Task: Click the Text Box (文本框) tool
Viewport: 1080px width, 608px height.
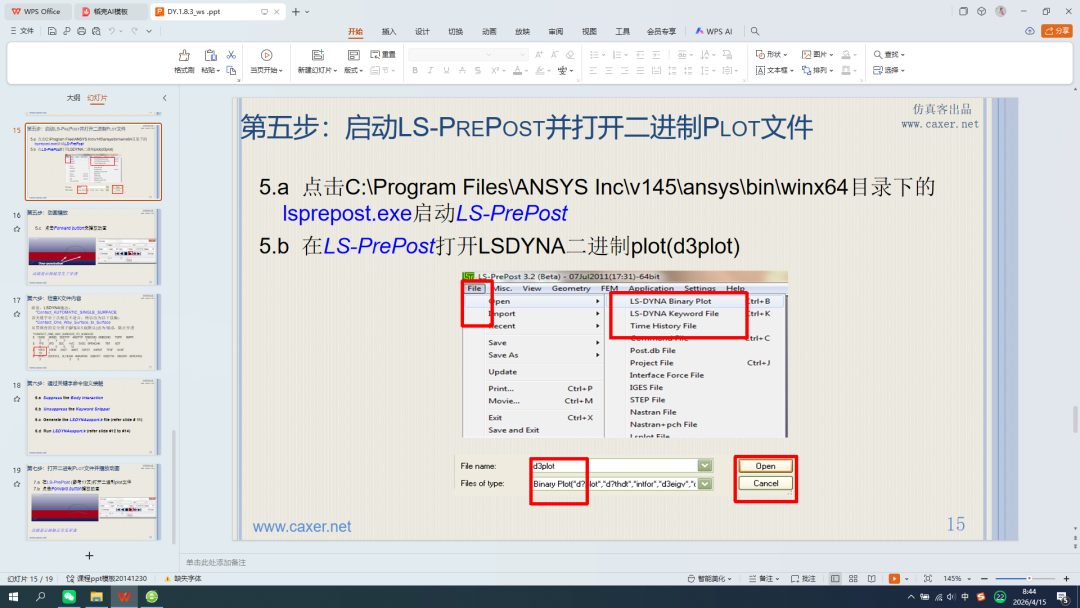Action: (x=775, y=70)
